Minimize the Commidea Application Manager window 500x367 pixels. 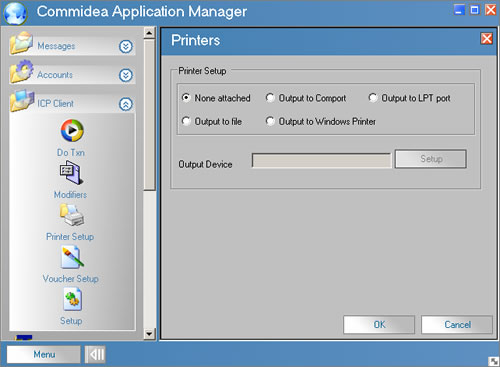click(459, 10)
